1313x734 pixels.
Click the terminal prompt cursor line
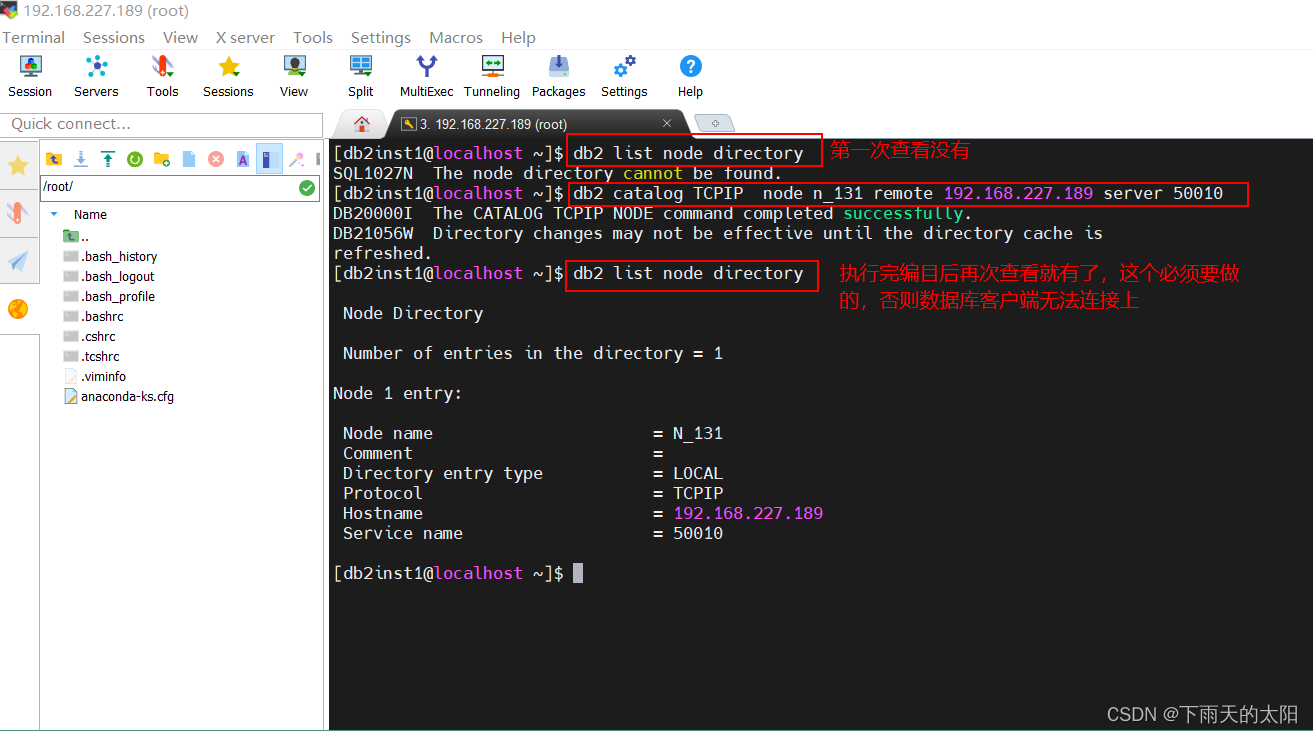(x=458, y=573)
